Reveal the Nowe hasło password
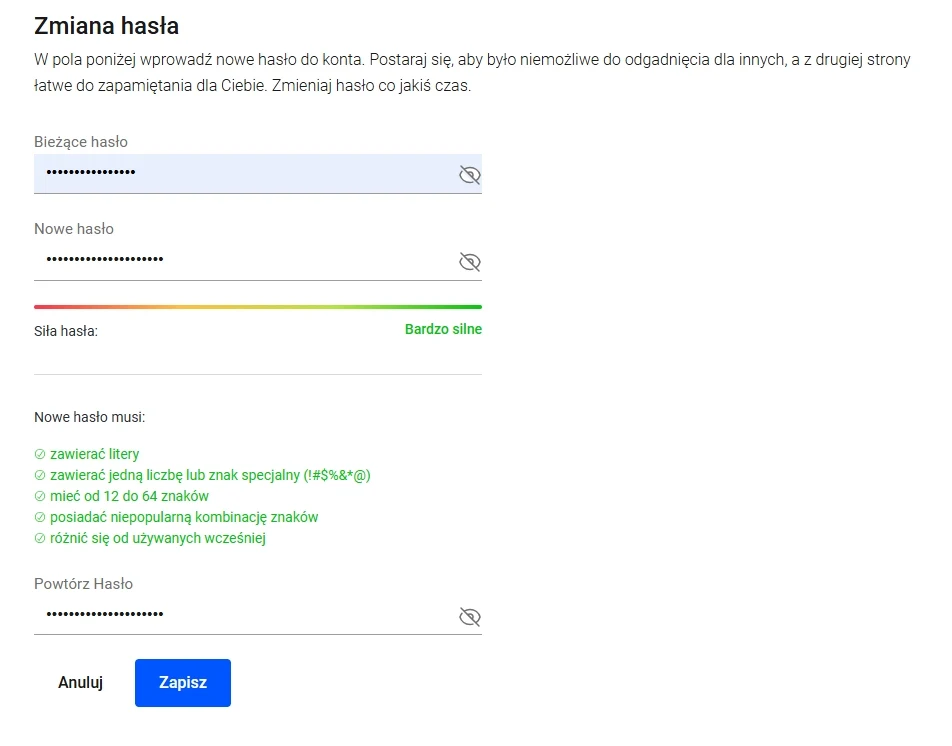Viewport: 952px width, 746px height. point(469,262)
